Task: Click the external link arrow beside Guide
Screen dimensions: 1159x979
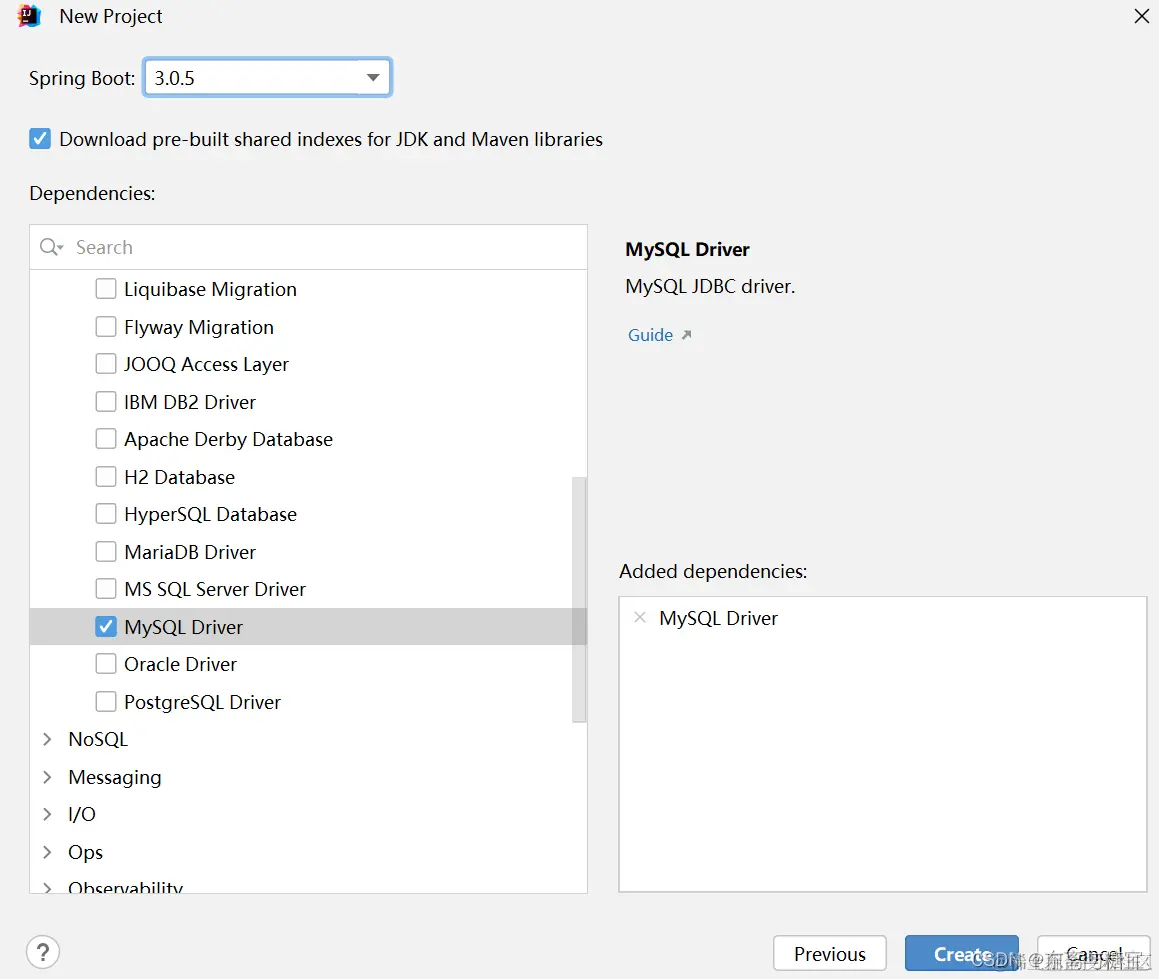Action: [686, 335]
